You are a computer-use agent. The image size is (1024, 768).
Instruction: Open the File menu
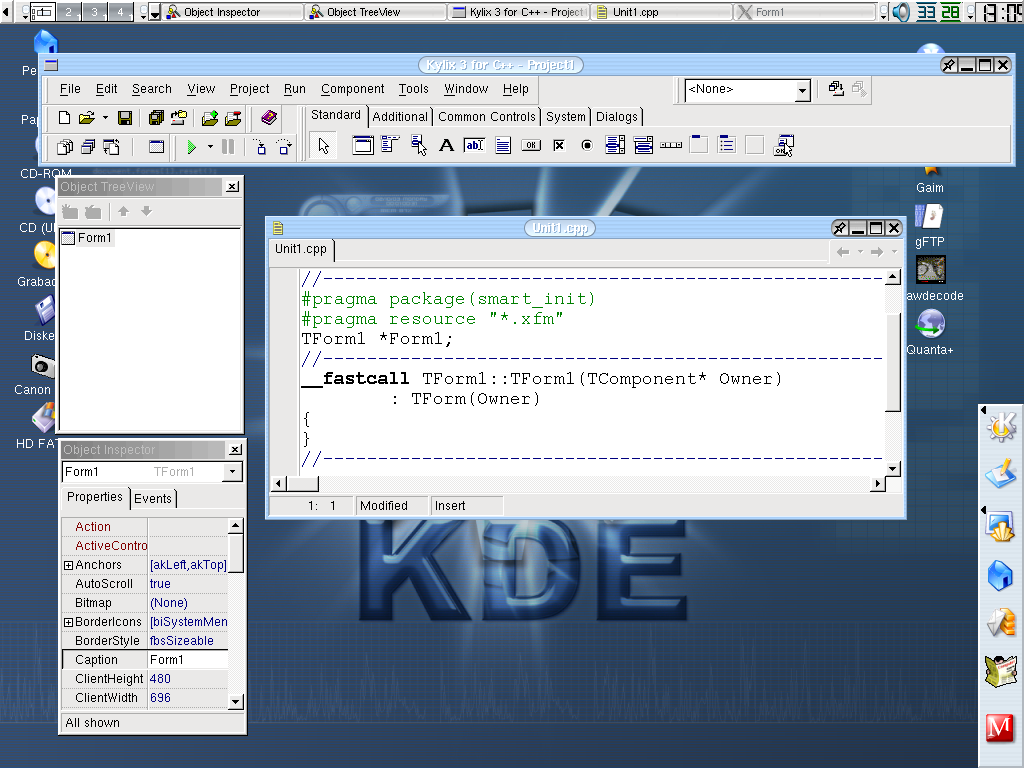click(70, 89)
